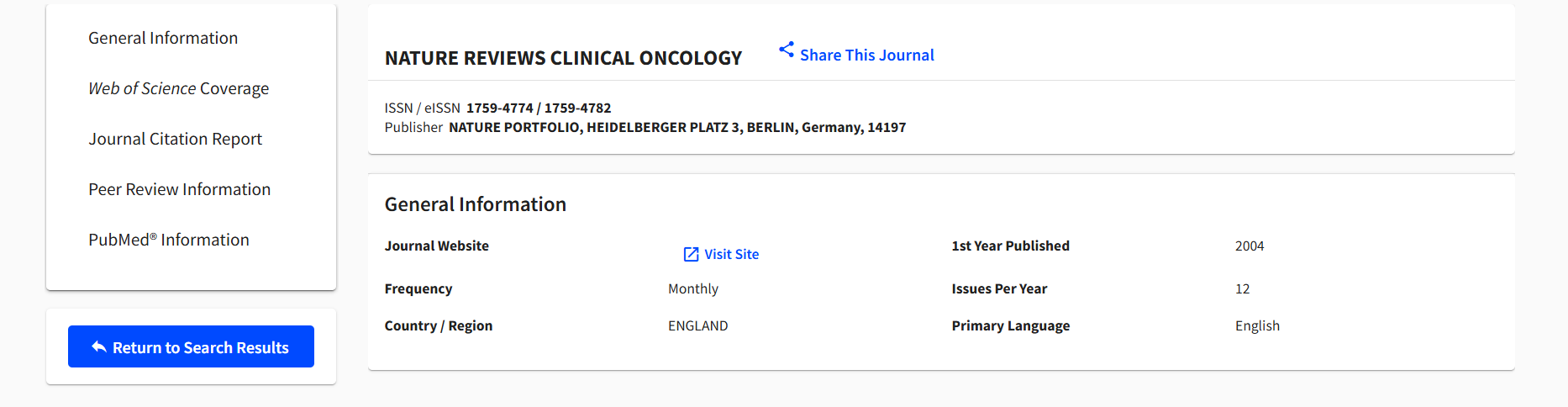Click the Journal Website field label

point(436,246)
